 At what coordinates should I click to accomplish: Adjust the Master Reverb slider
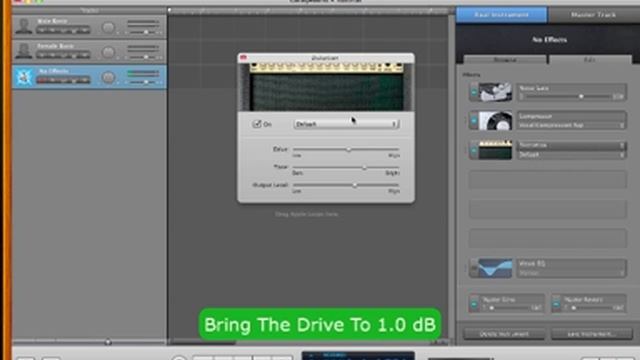click(x=573, y=308)
